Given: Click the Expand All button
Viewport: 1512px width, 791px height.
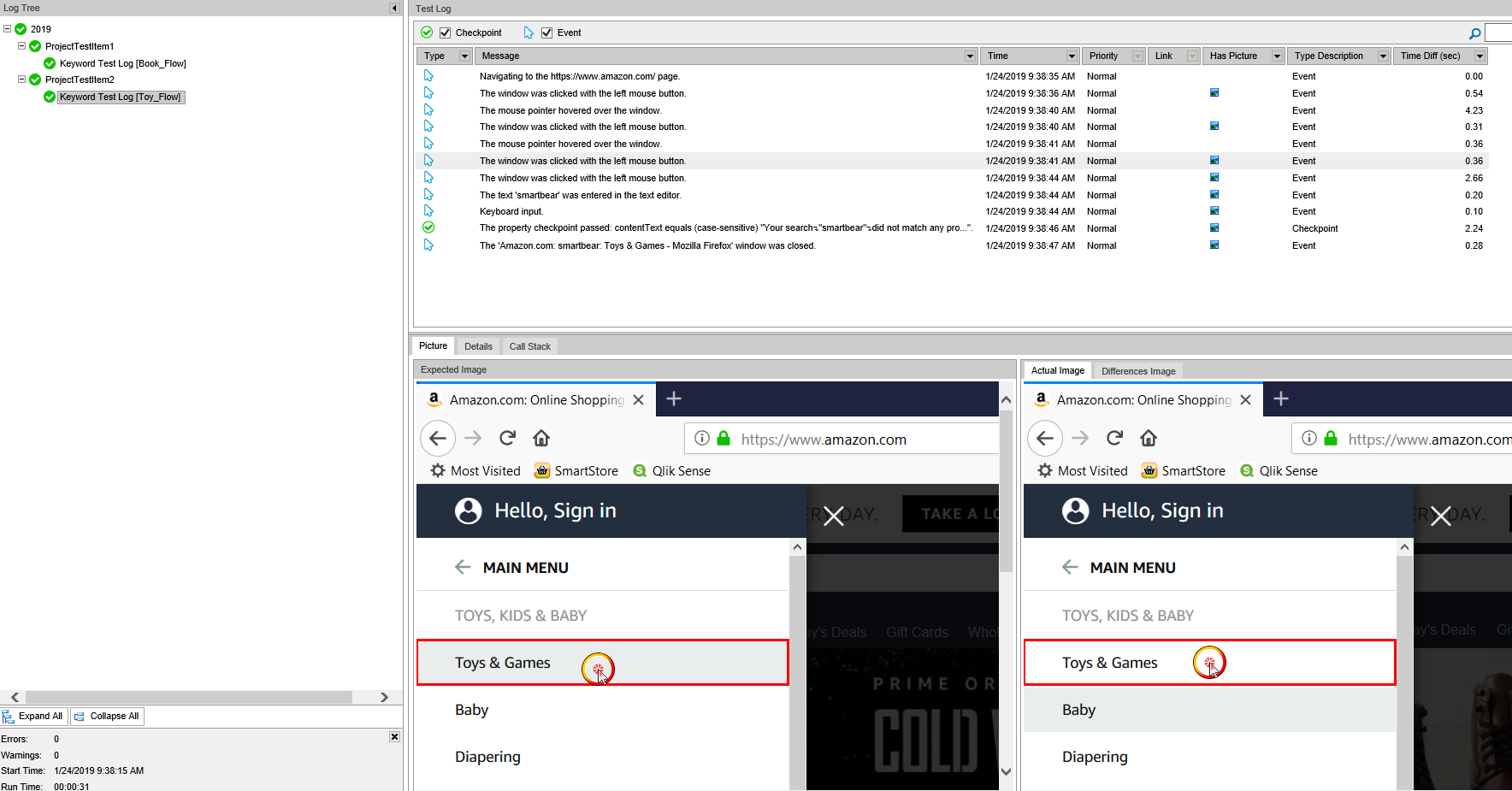Looking at the screenshot, I should 34,716.
